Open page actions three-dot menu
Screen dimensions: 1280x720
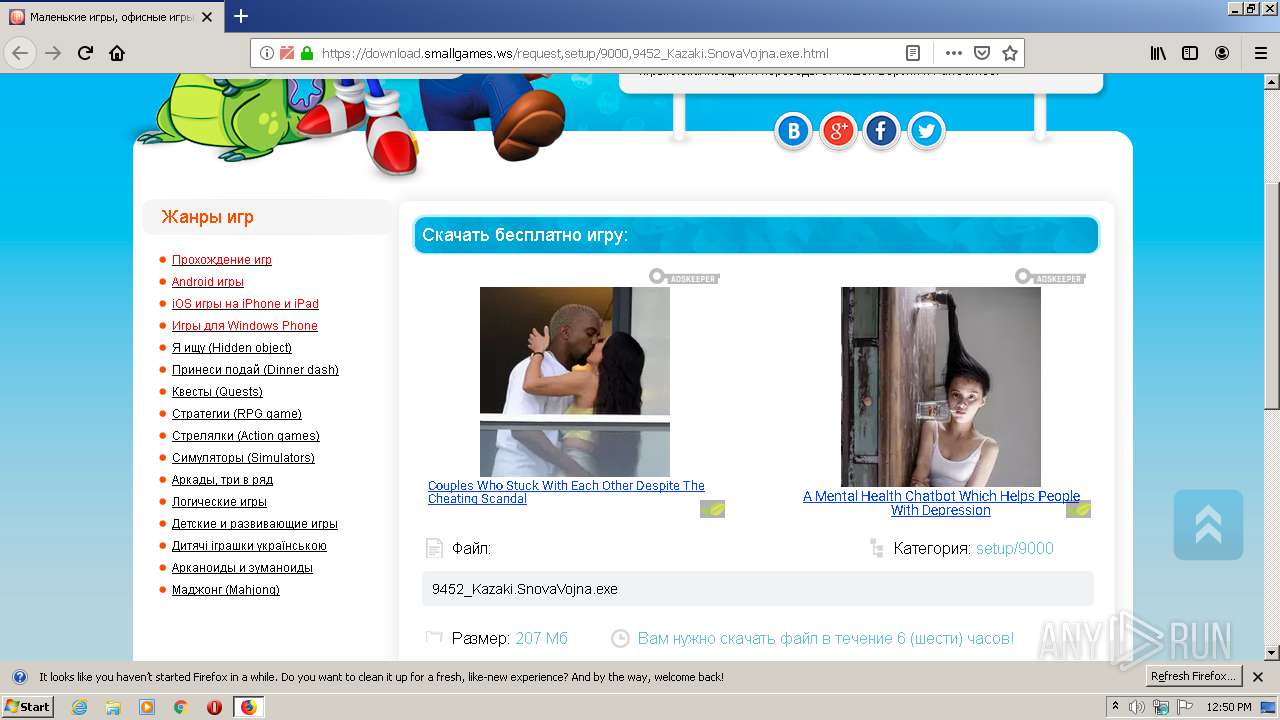pyautogui.click(x=954, y=53)
